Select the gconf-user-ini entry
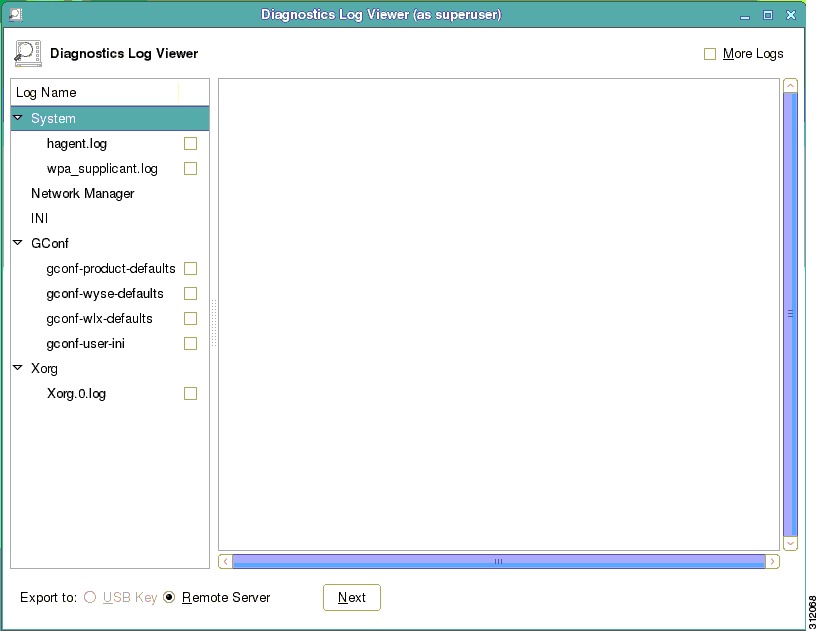Image resolution: width=818 pixels, height=631 pixels. click(86, 344)
